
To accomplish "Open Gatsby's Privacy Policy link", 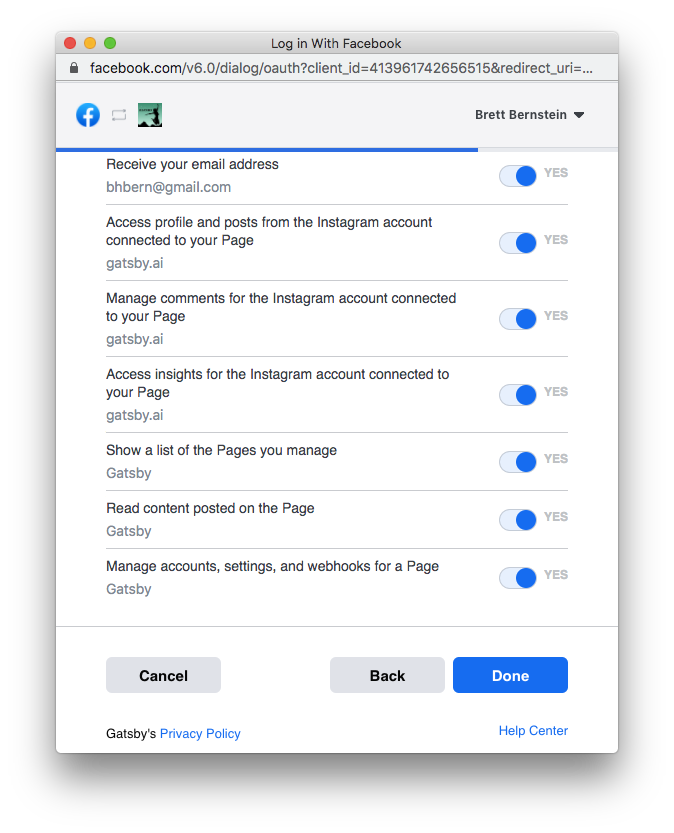I will 200,734.
